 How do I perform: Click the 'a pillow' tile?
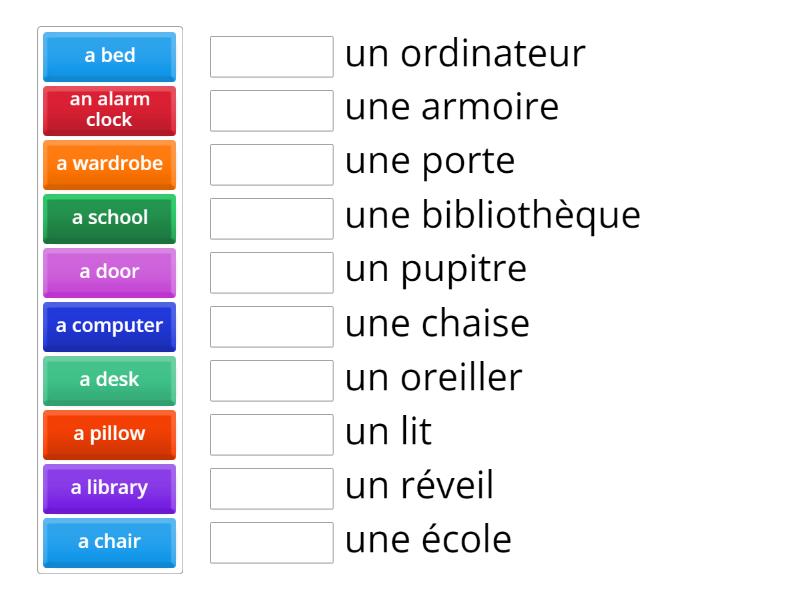coord(108,434)
